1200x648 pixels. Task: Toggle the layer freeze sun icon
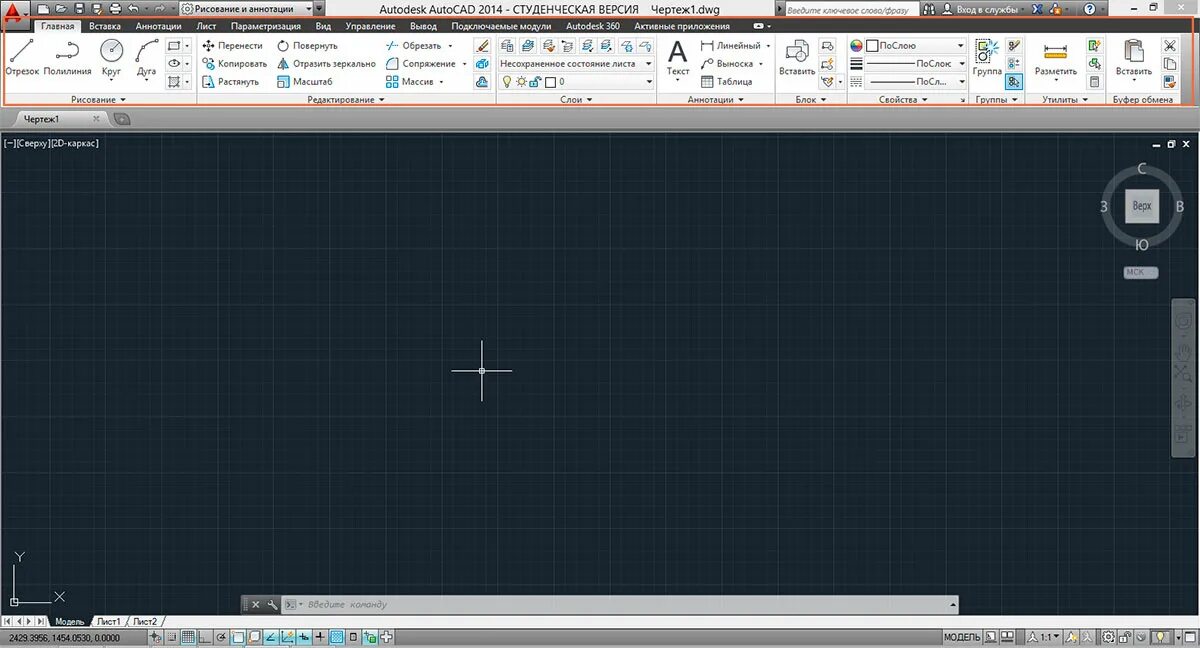(x=521, y=82)
